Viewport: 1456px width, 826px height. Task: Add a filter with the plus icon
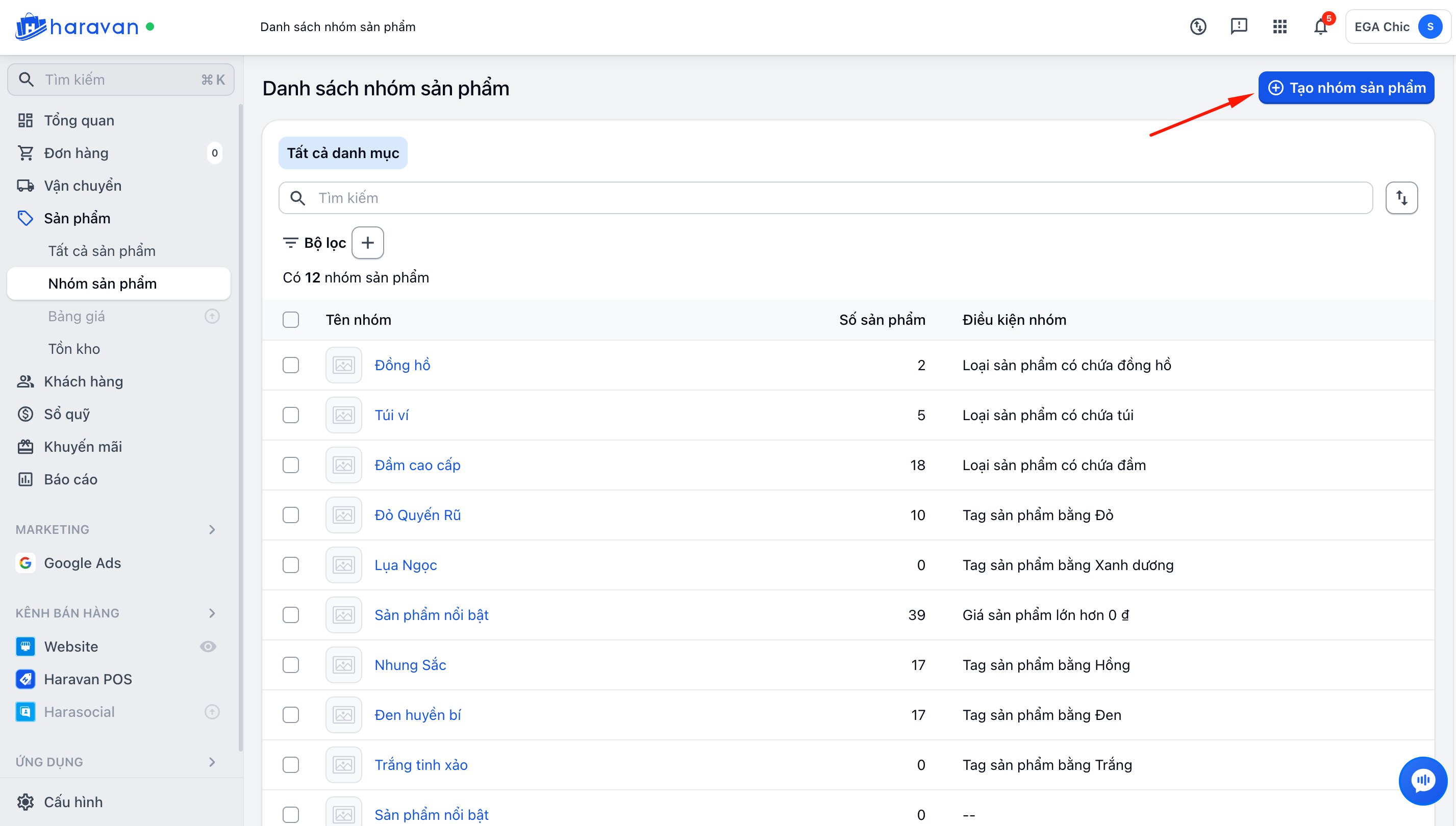(x=368, y=243)
